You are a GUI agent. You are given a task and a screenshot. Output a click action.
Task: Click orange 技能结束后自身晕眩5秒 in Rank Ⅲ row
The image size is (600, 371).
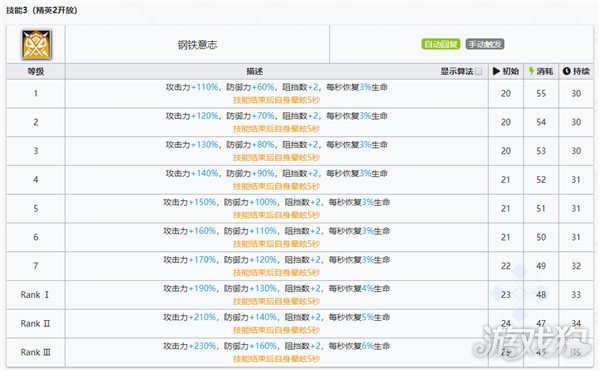pos(276,359)
